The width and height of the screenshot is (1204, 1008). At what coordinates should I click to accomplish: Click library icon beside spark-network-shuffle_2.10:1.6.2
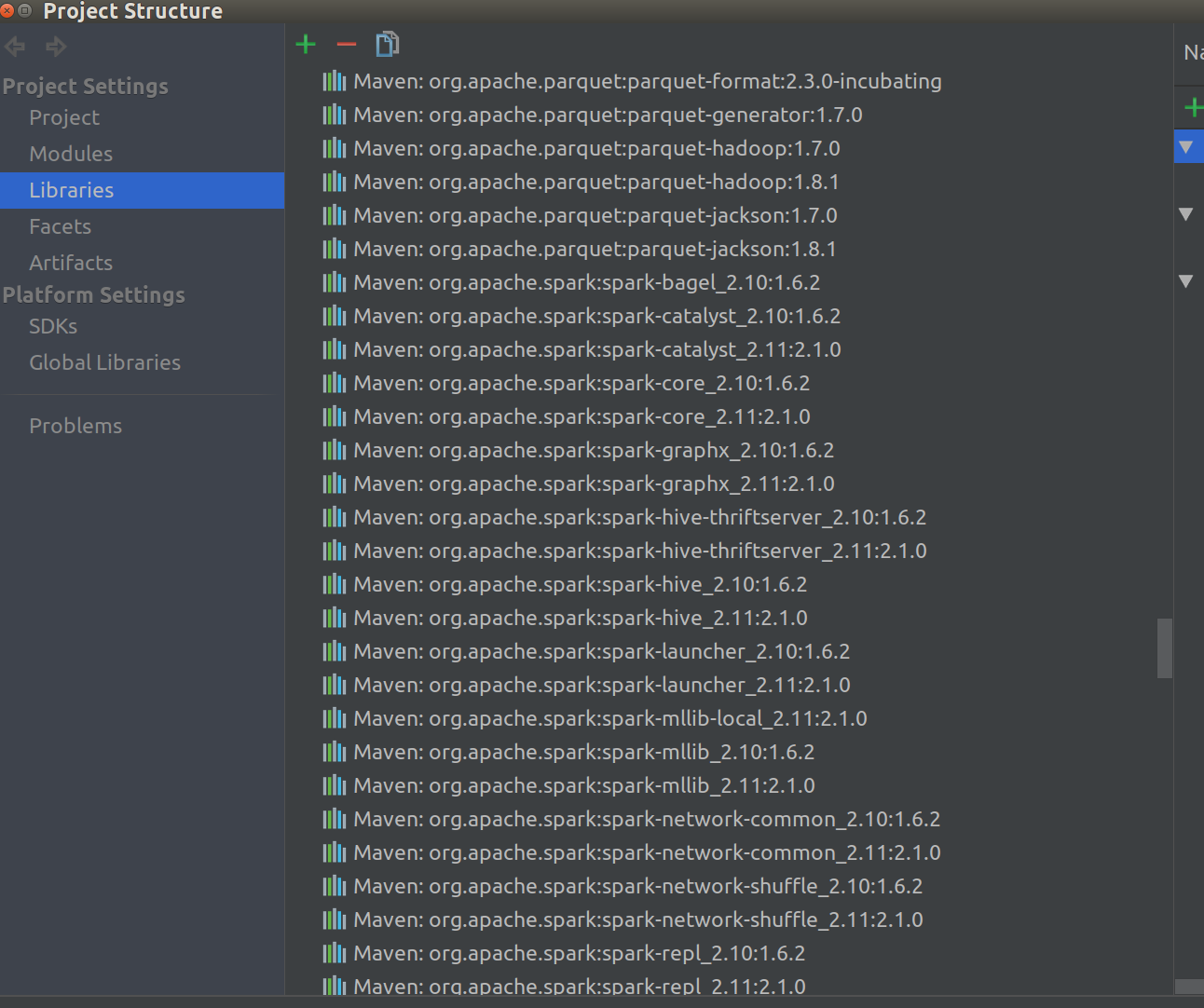335,886
